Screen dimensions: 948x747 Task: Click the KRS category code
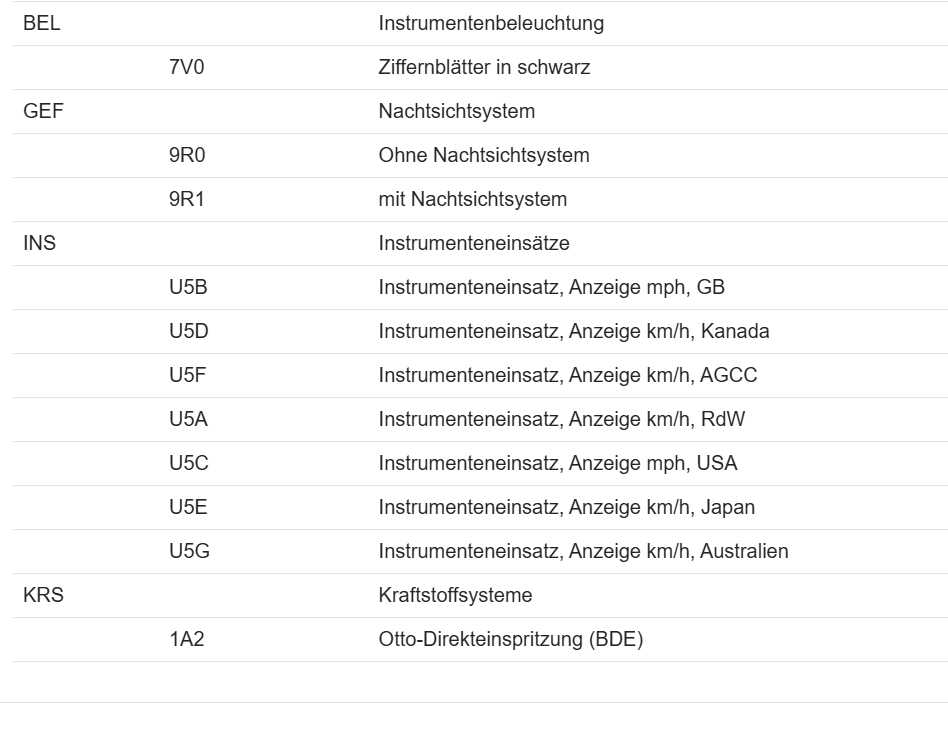pyautogui.click(x=43, y=596)
